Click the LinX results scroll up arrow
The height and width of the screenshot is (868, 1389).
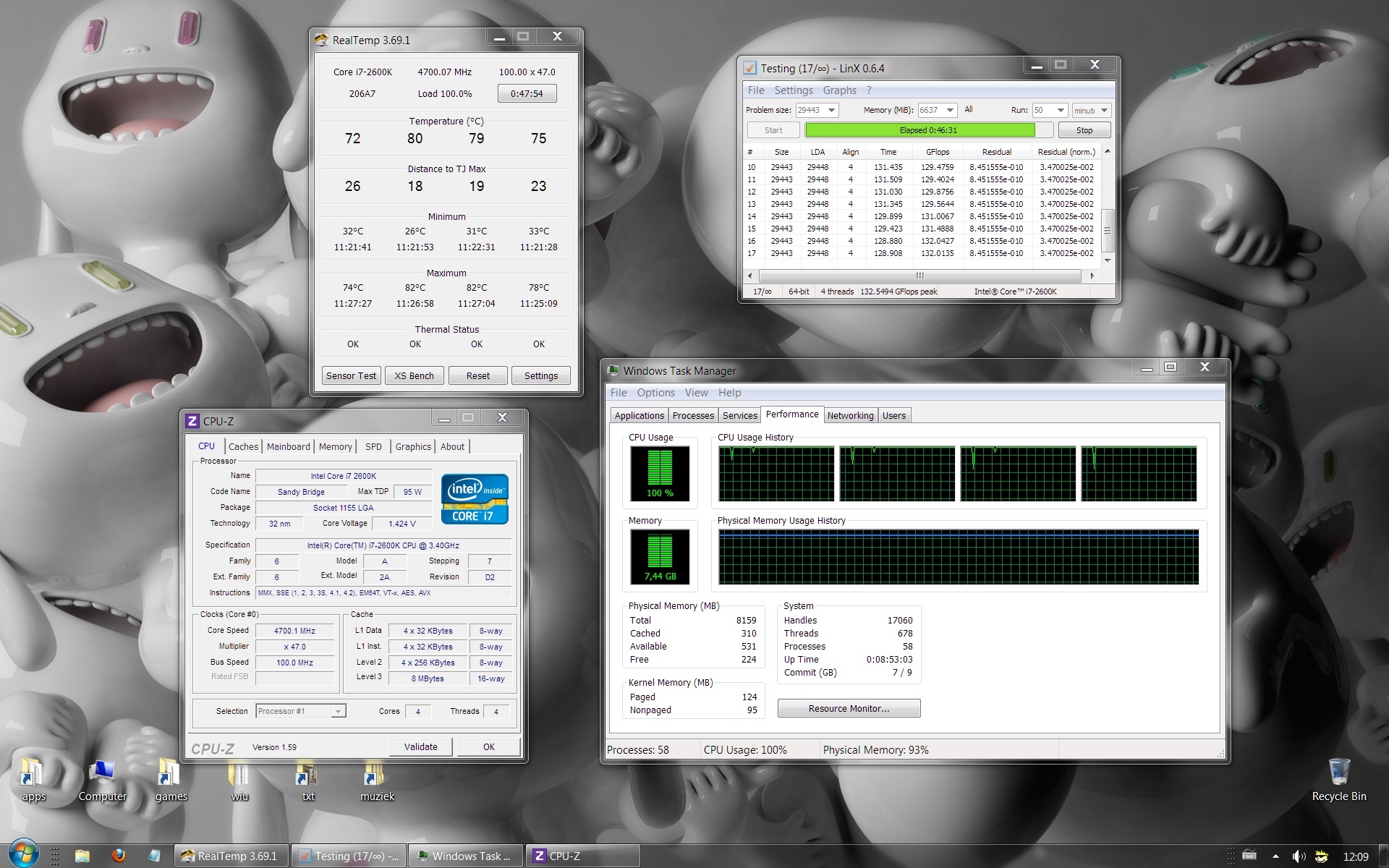(x=1107, y=151)
